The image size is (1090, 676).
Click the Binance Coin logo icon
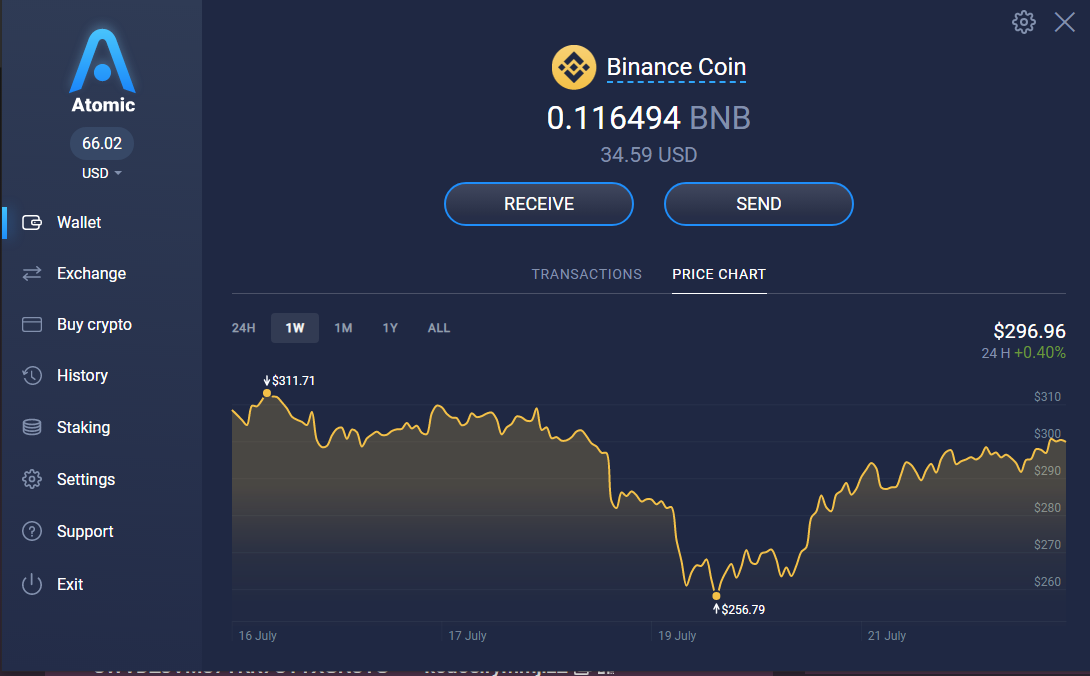coord(574,67)
